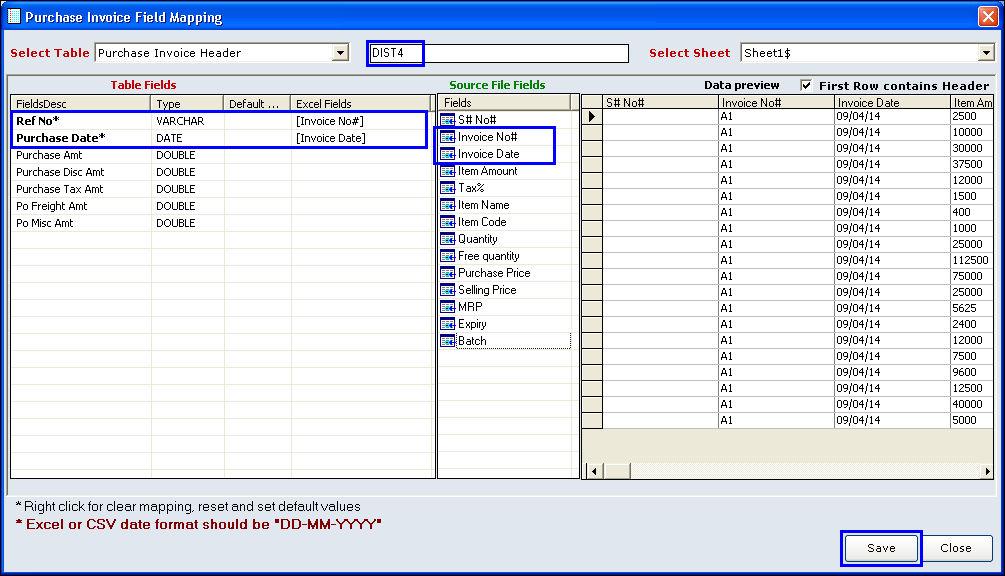Click the Close button
Viewport: 1005px width, 576px height.
[x=956, y=548]
